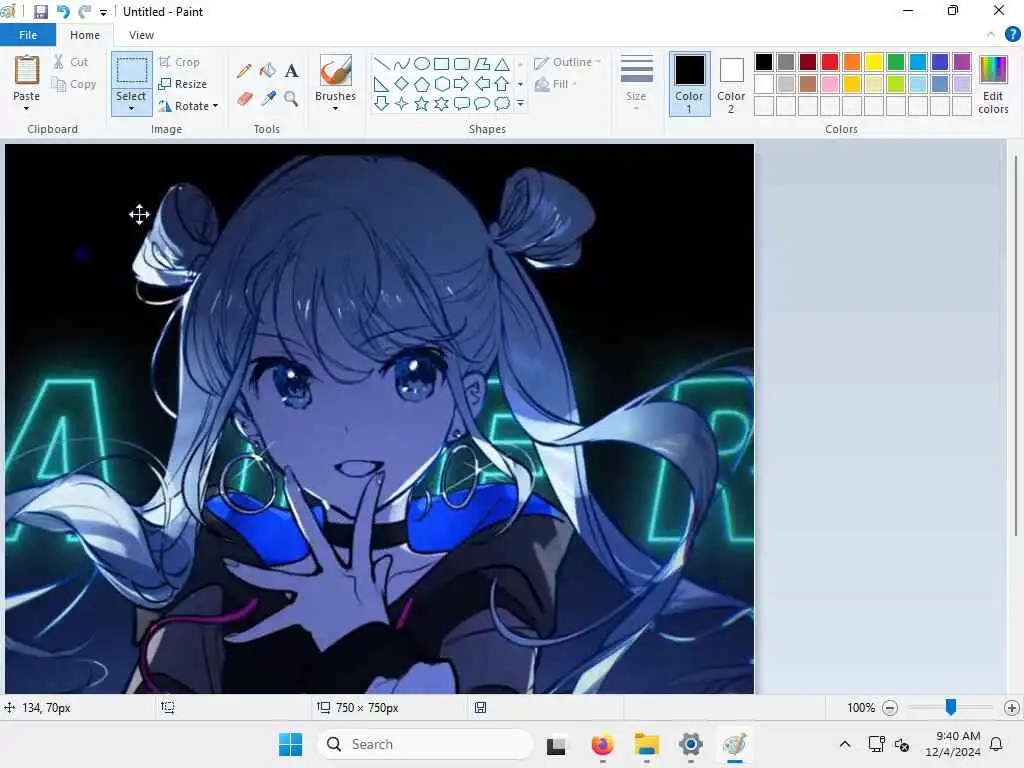Viewport: 1024px width, 768px height.
Task: Pick the Eraser tool
Action: click(244, 99)
